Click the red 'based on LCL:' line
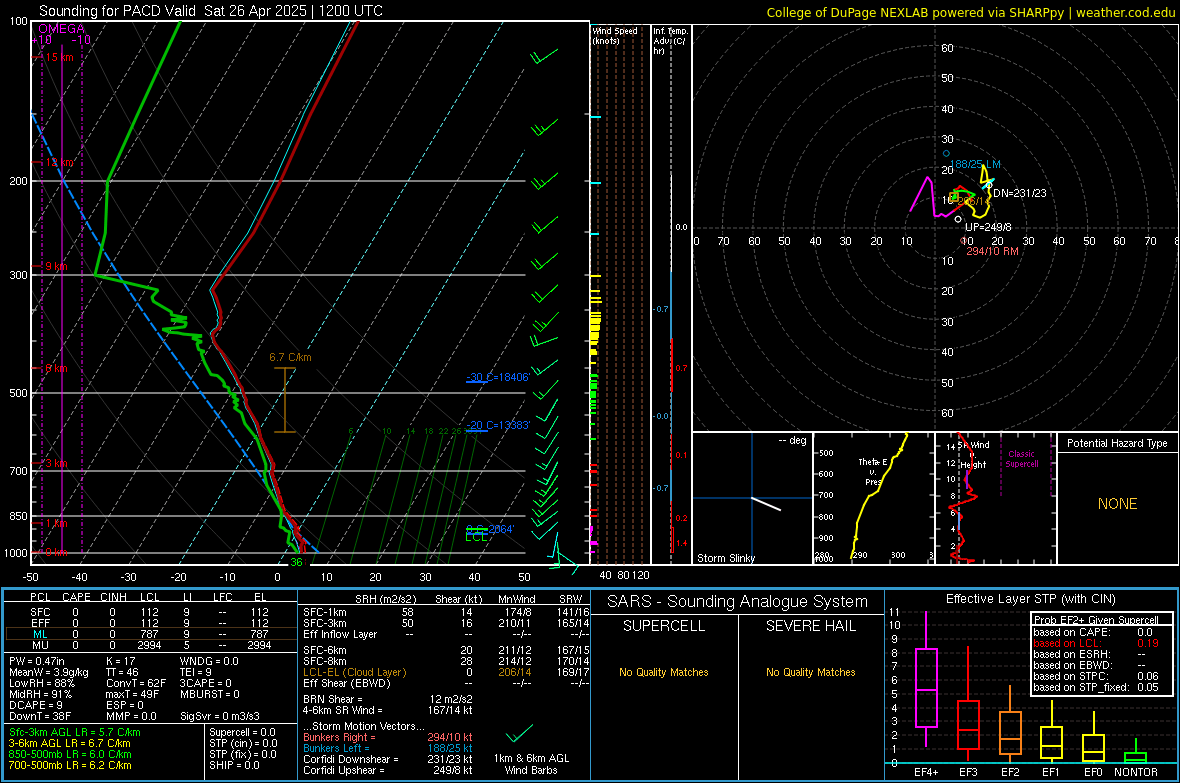The width and height of the screenshot is (1180, 783). click(x=1096, y=644)
